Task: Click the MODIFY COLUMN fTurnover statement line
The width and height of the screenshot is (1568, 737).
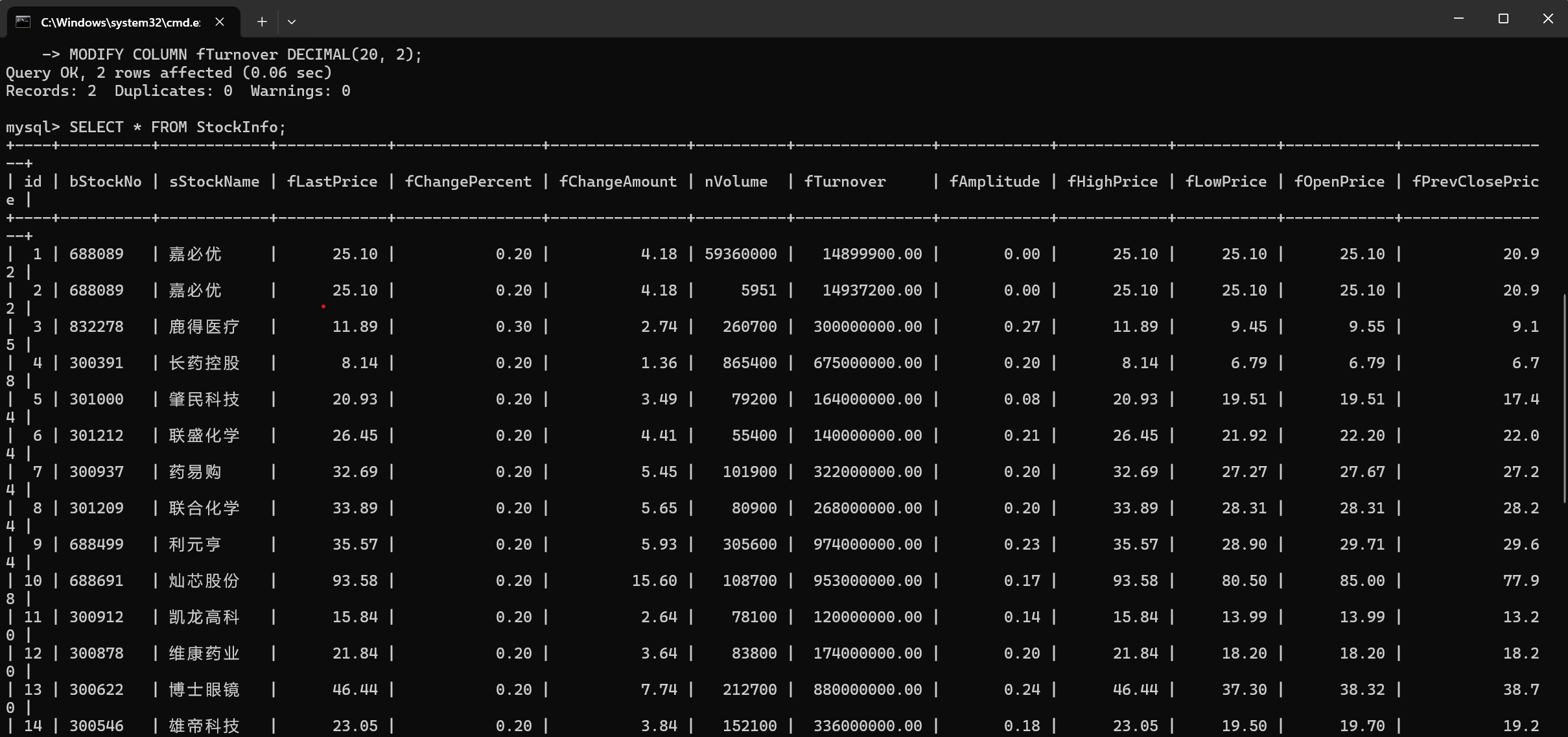Action: coord(245,54)
